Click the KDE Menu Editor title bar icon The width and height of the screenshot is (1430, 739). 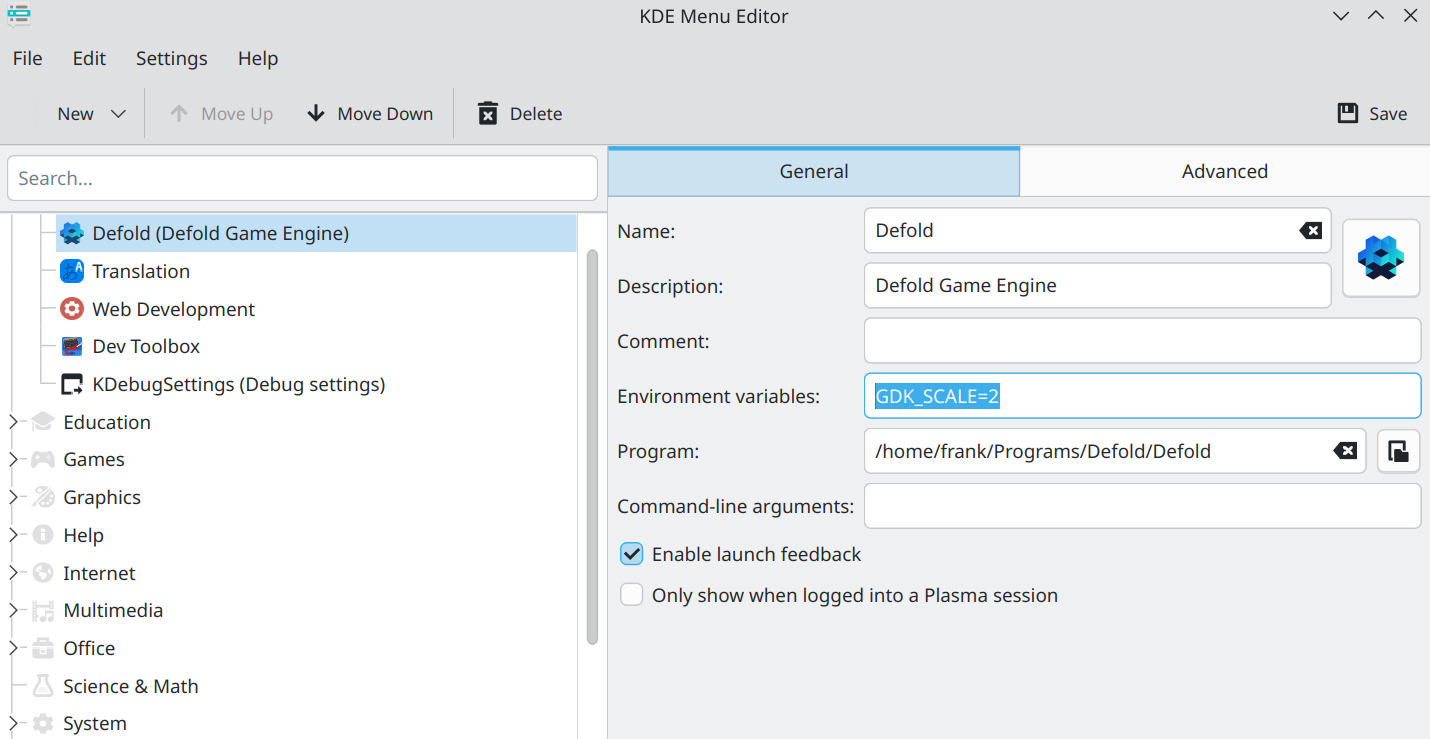[x=18, y=15]
